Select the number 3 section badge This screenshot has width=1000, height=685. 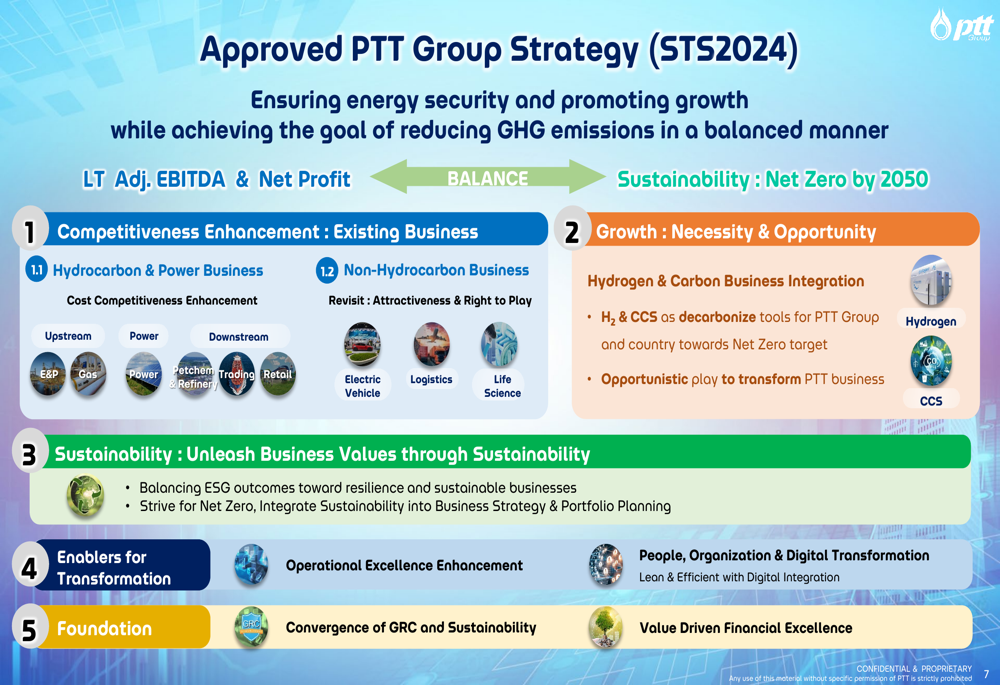click(x=29, y=453)
